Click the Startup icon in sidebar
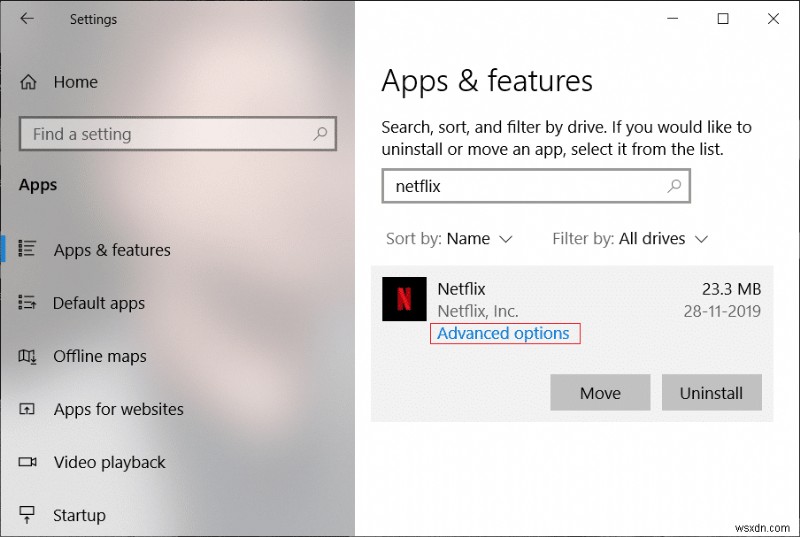Screen dimensions: 800x537 click(x=28, y=515)
